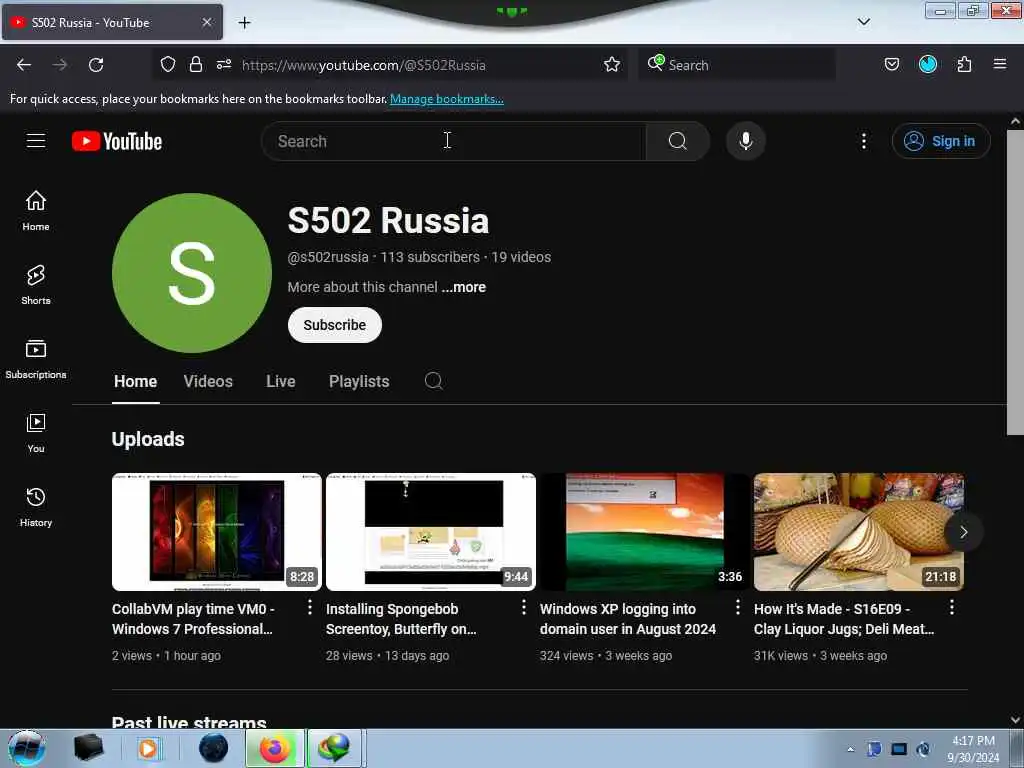Click the YouTube search magnifier button

click(677, 141)
